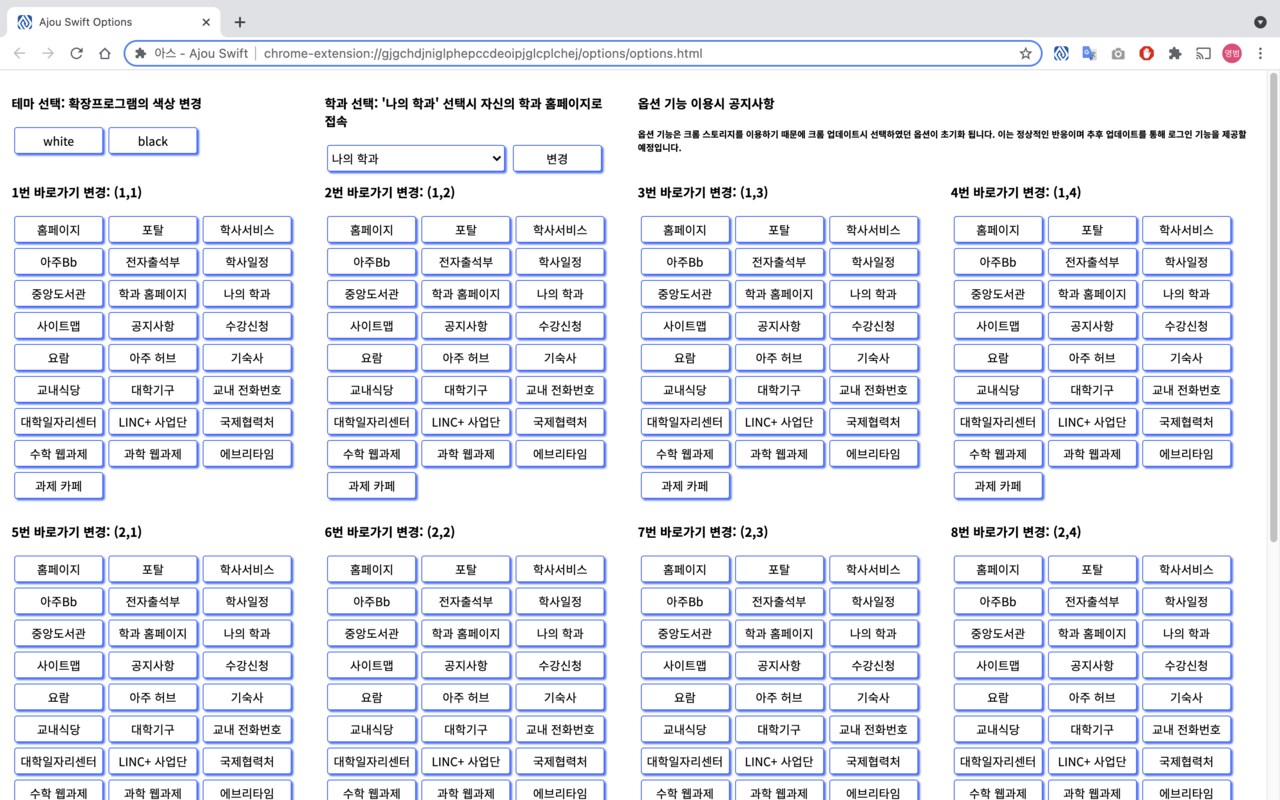Pick 기숙사 in 6번 바로가기 section
The width and height of the screenshot is (1280, 800).
click(x=560, y=698)
